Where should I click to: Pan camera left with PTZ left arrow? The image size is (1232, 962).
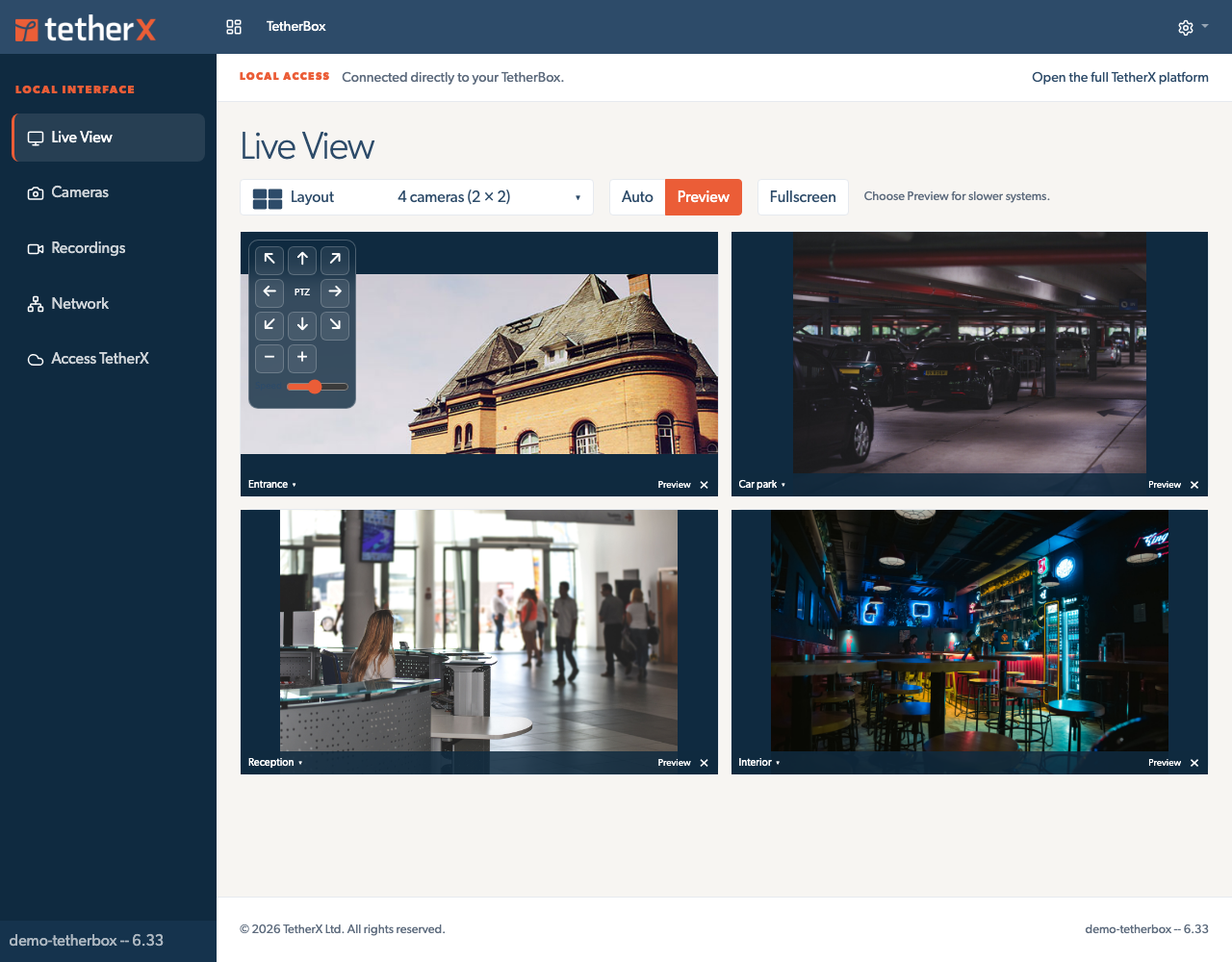click(x=269, y=291)
